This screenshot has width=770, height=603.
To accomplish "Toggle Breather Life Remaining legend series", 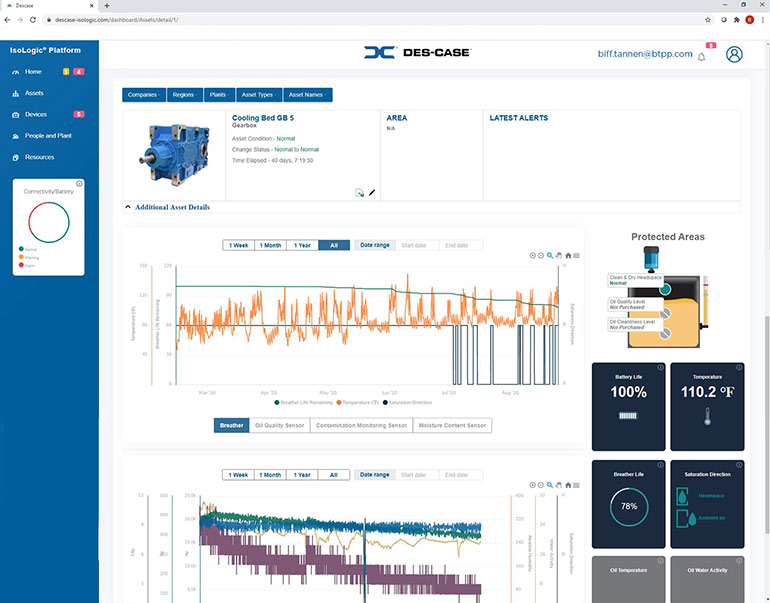I will point(303,403).
